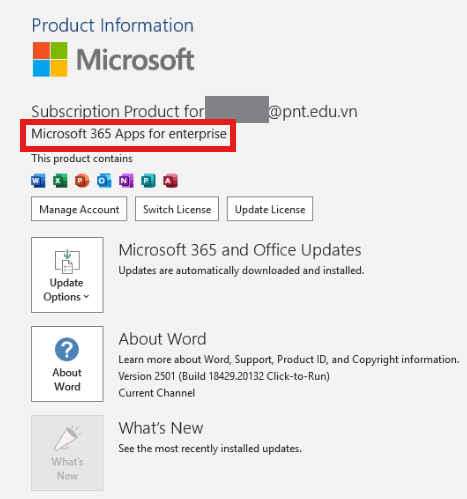Click the PowerPoint app icon
Image resolution: width=467 pixels, height=499 pixels.
(82, 181)
